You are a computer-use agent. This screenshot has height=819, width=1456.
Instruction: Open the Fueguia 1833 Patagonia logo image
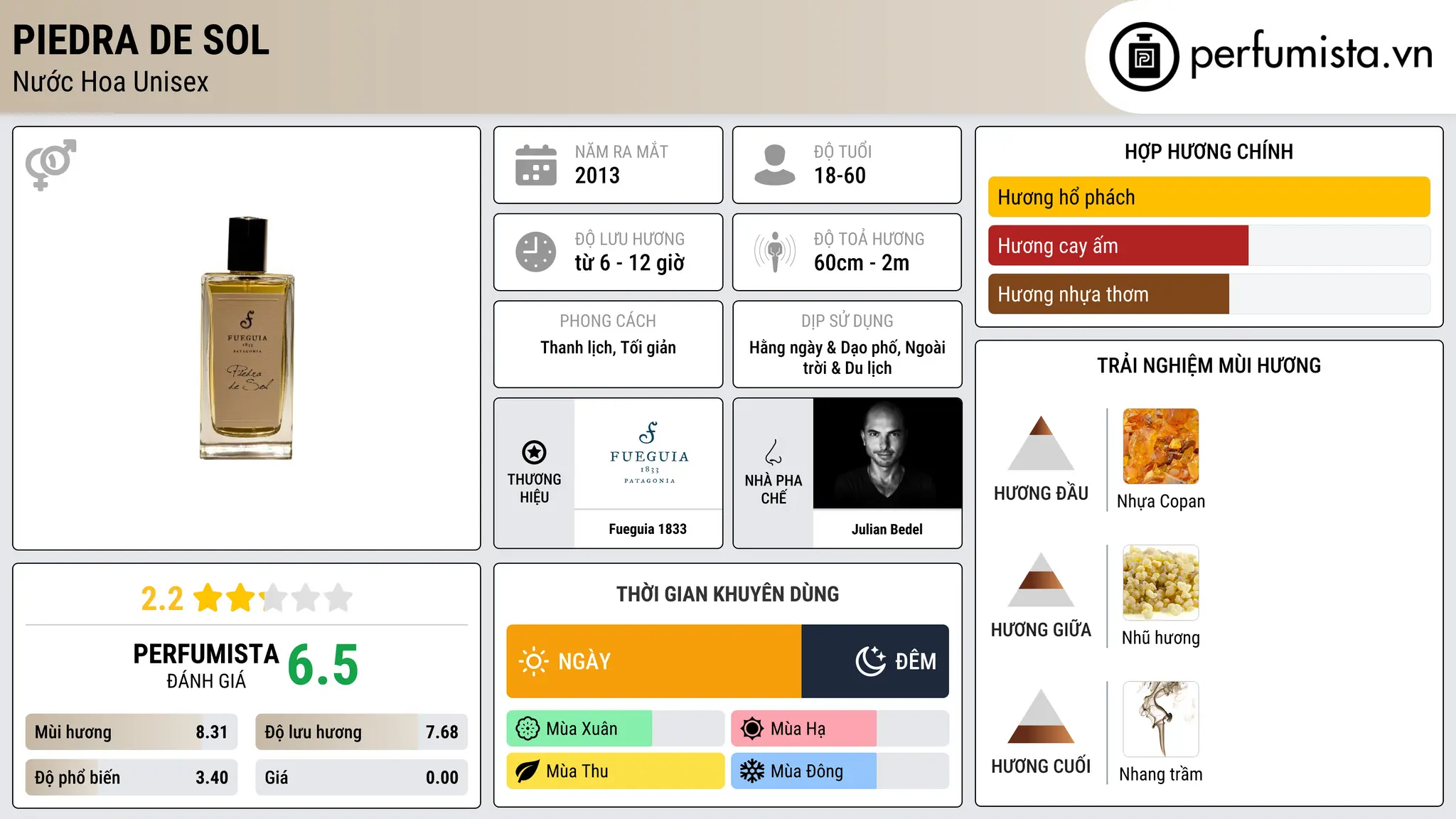click(648, 454)
